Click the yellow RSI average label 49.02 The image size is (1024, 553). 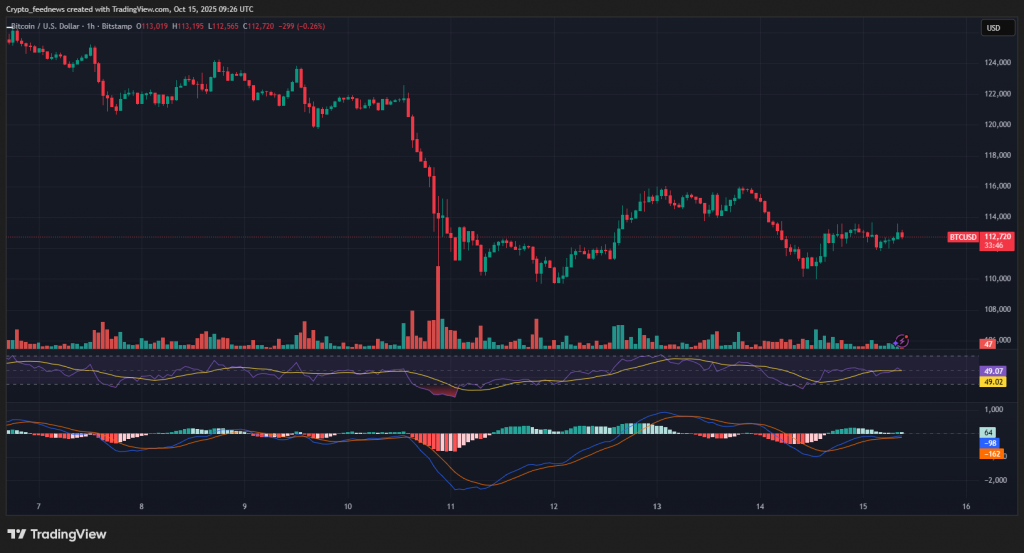(x=994, y=382)
